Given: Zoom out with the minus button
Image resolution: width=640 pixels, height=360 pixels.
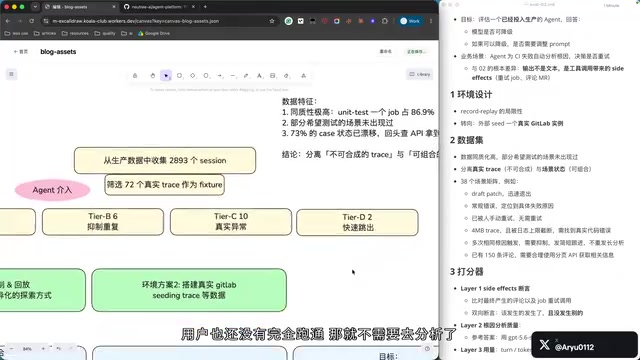Looking at the screenshot, I should 11,349.
